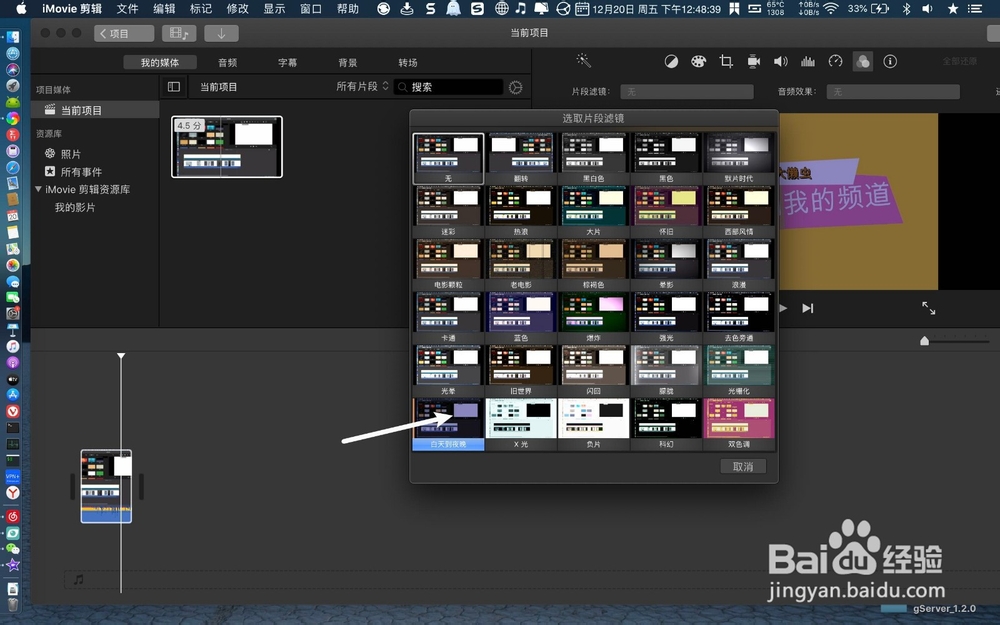Click the music note audio track icon

(78, 579)
